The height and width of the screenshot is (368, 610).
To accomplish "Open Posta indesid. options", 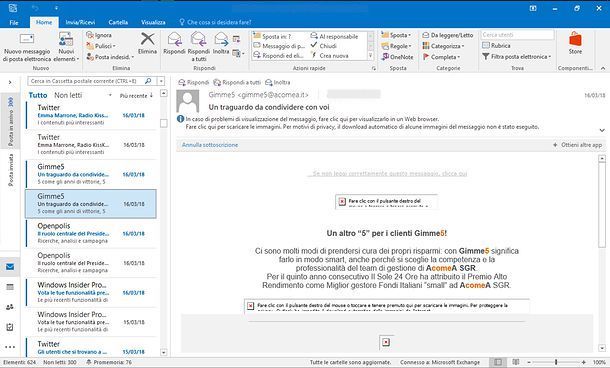I will point(110,57).
